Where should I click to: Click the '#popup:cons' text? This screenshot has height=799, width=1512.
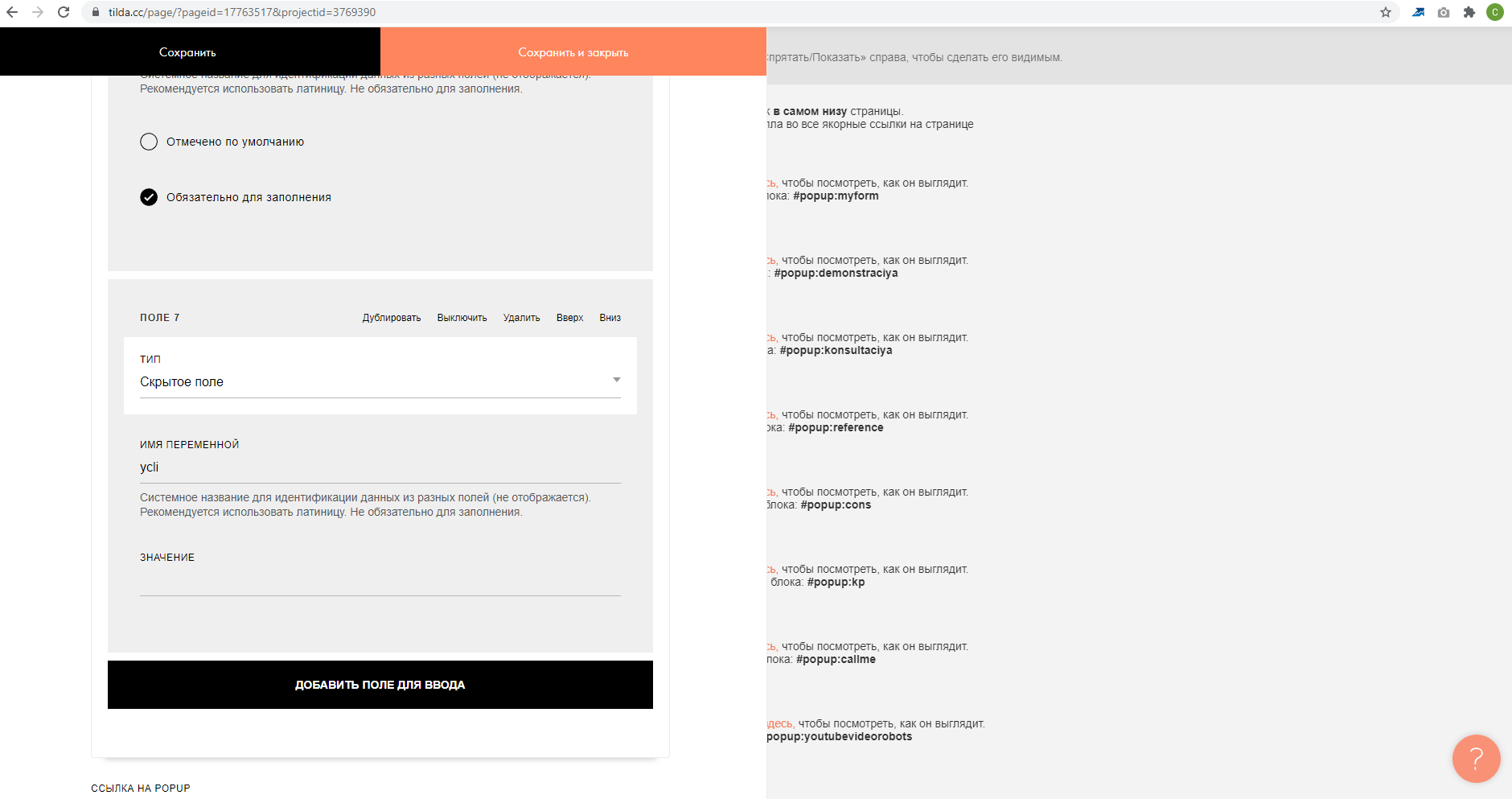coord(836,505)
